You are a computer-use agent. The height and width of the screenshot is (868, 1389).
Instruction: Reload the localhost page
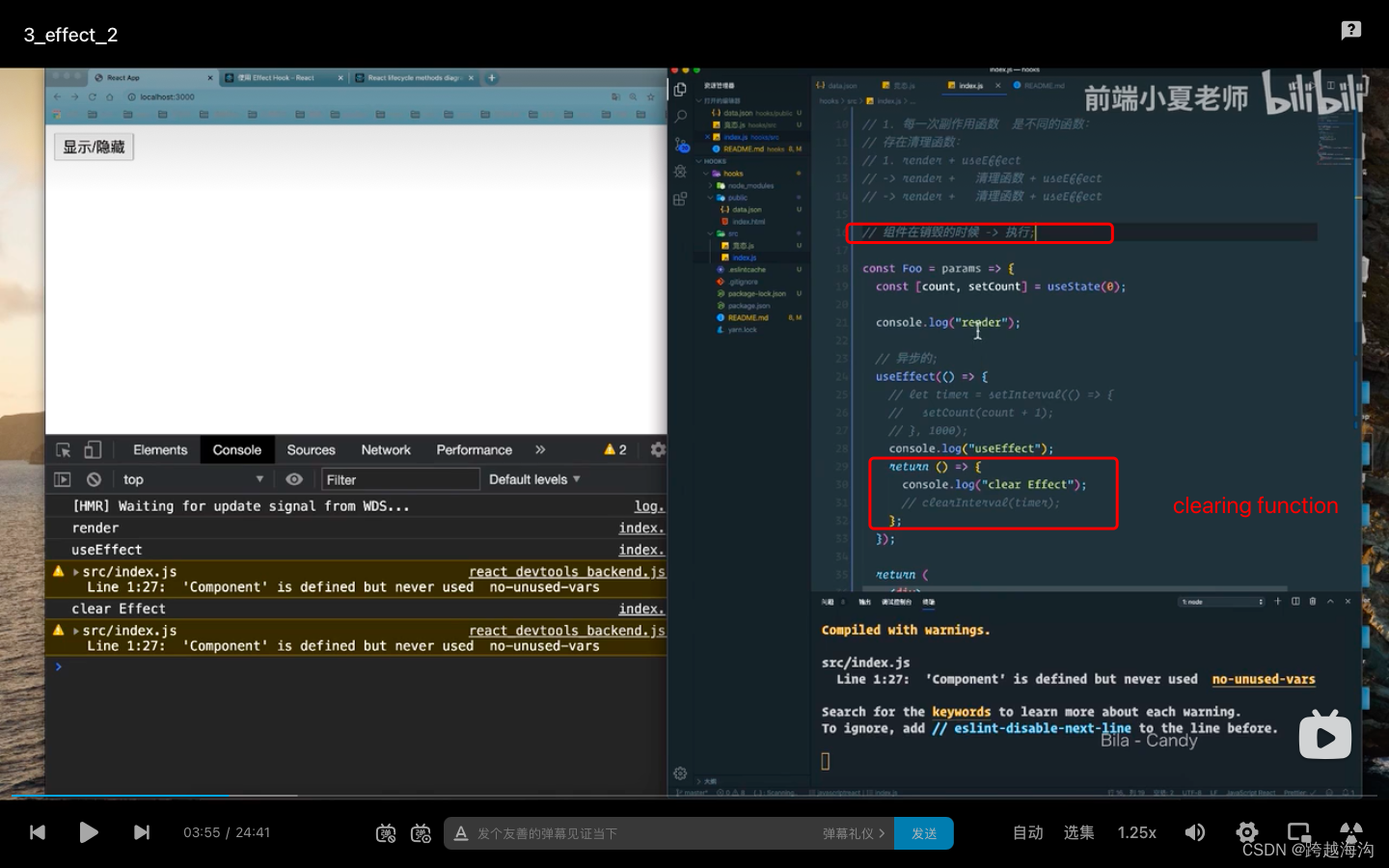point(93,96)
